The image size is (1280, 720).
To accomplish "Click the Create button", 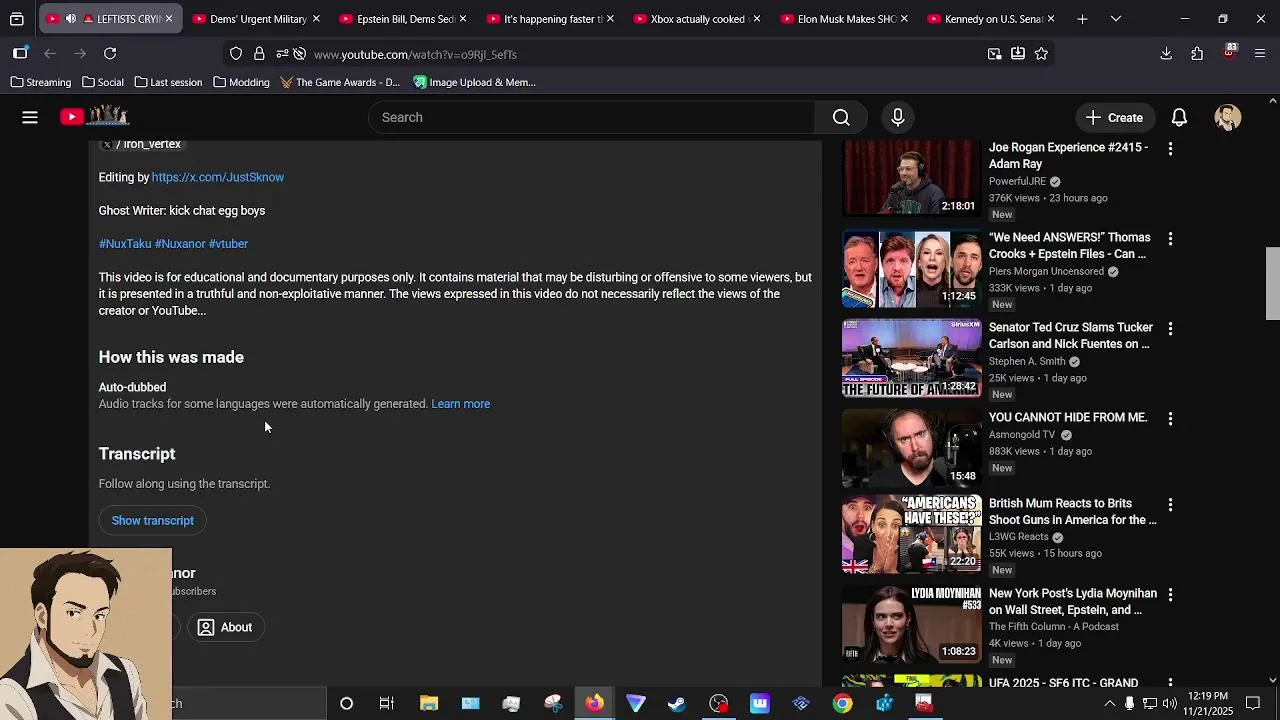I will tap(1115, 117).
